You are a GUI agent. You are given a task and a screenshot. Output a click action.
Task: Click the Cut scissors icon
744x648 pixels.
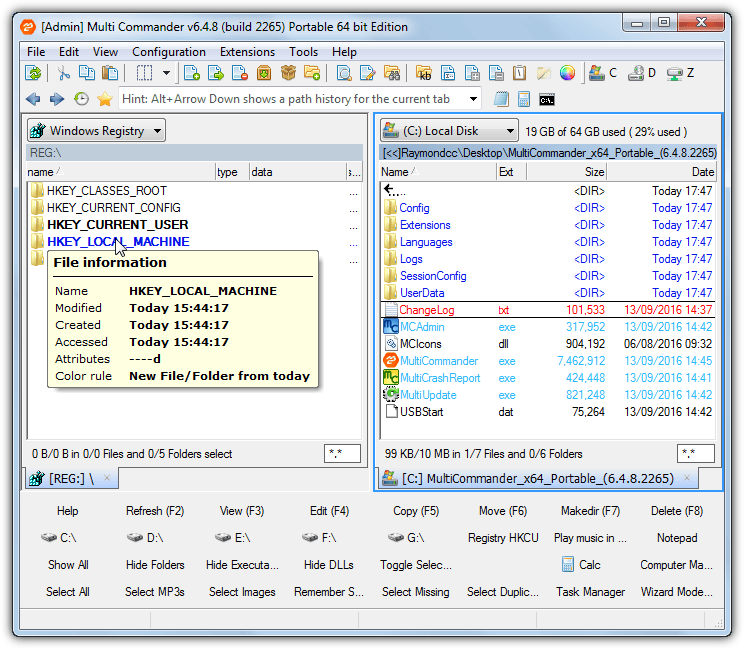pyautogui.click(x=63, y=74)
